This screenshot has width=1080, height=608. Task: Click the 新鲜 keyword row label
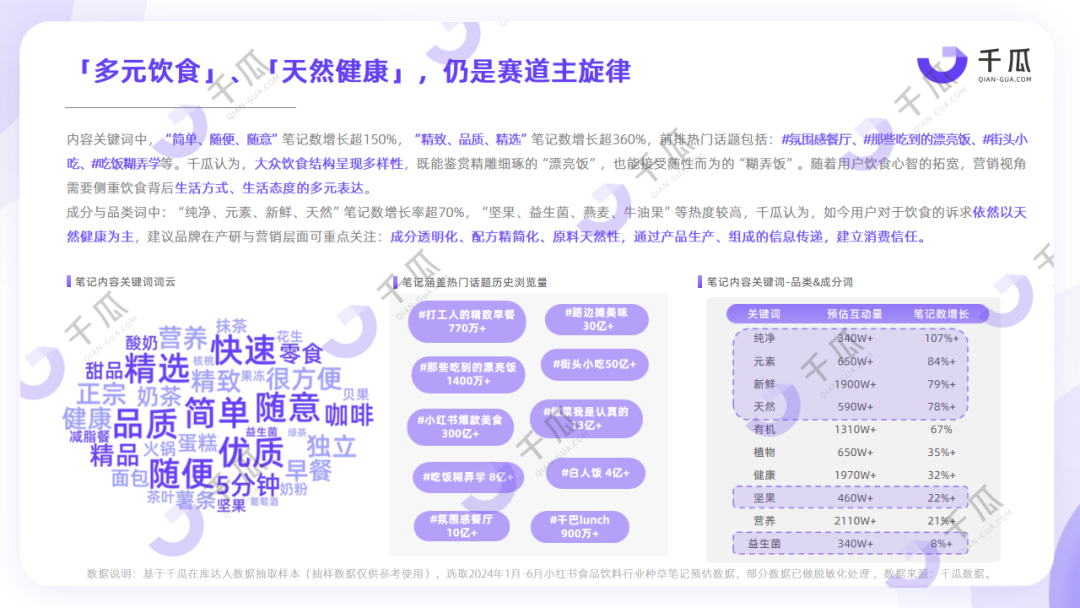pos(764,384)
